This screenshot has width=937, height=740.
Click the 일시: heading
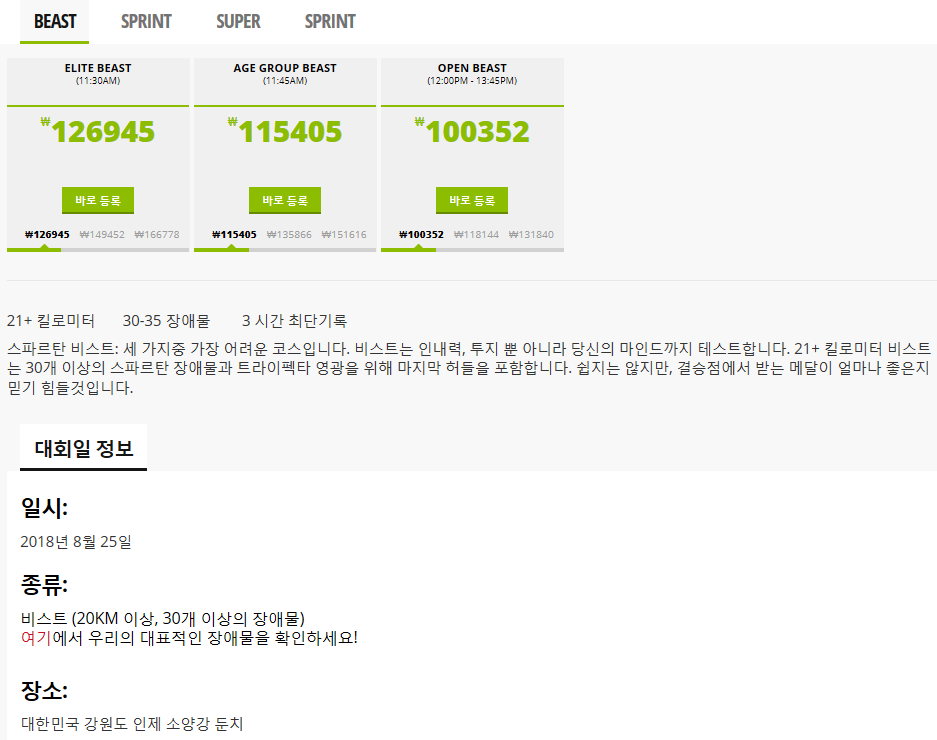pyautogui.click(x=44, y=508)
